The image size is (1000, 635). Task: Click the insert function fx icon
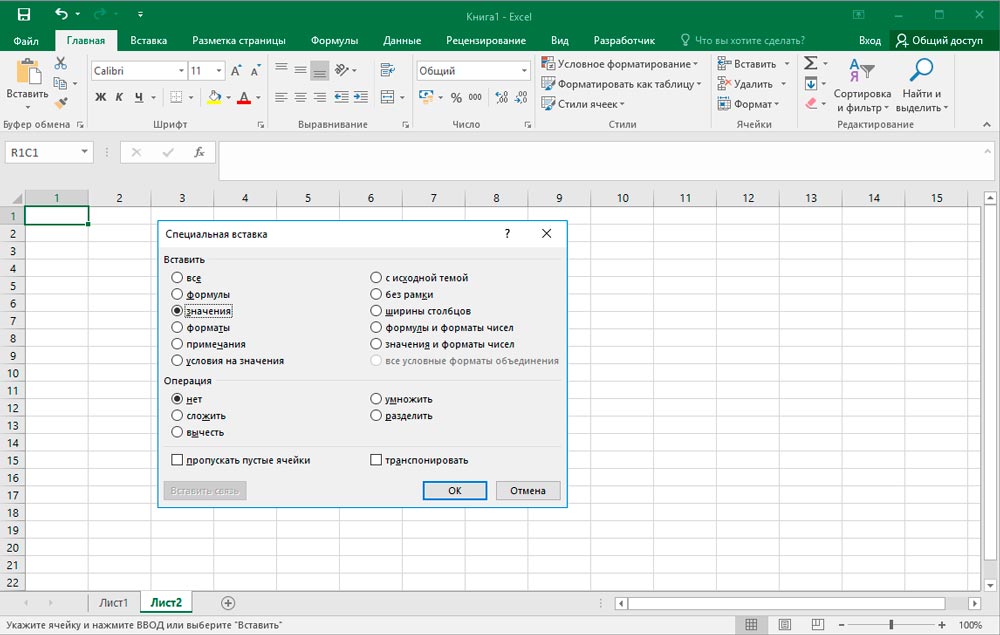pyautogui.click(x=199, y=153)
